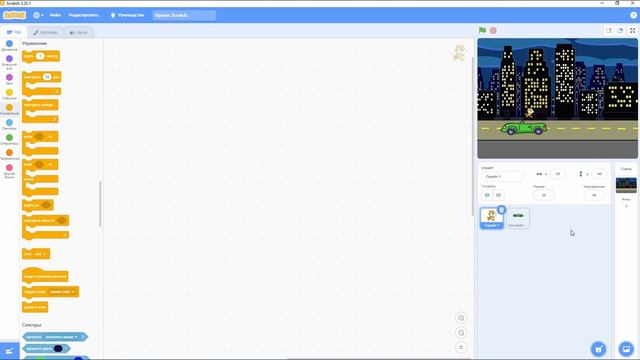Open the Edit (Редактировать) menu
640x360 pixels.
83,15
